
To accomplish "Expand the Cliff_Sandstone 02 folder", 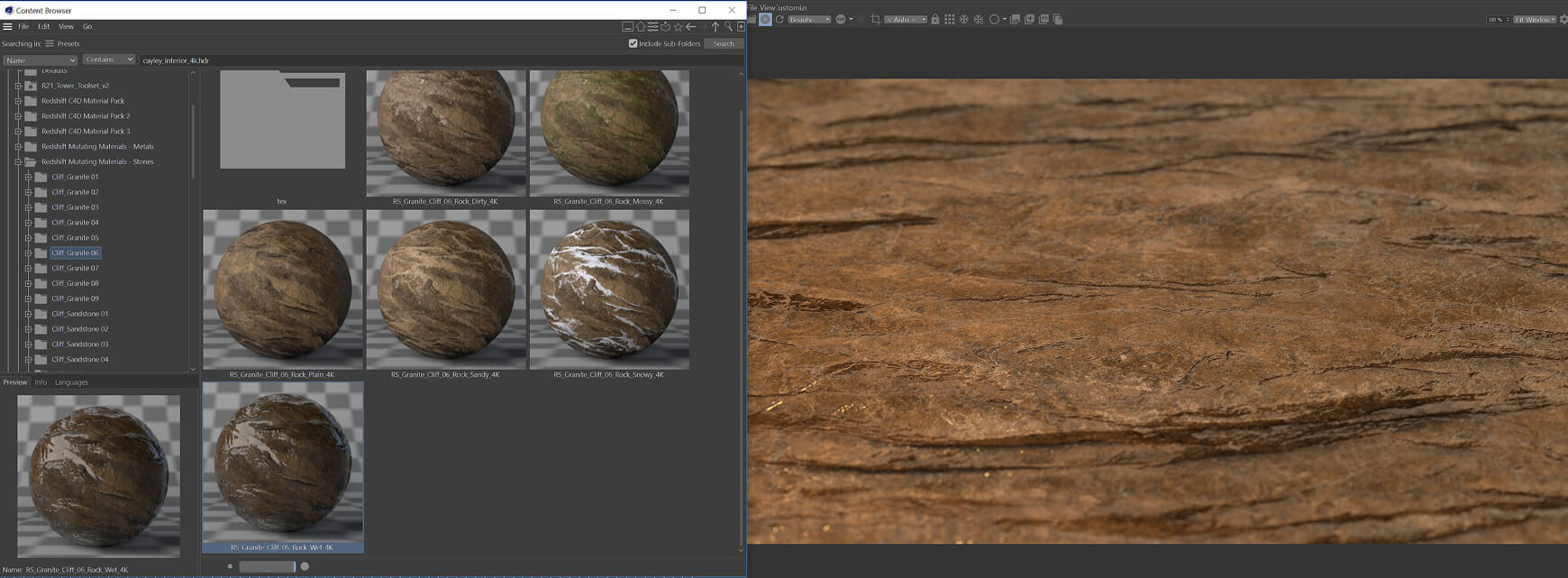I will (x=28, y=329).
